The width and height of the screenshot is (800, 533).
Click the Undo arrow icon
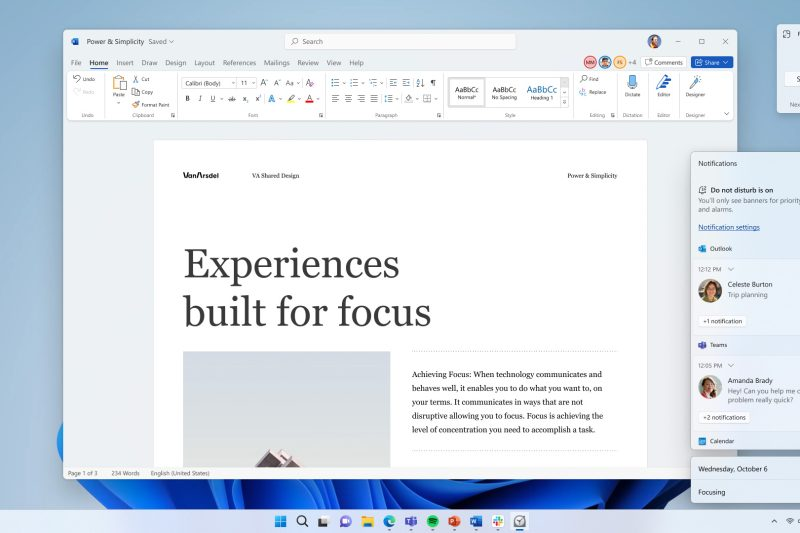tap(77, 79)
